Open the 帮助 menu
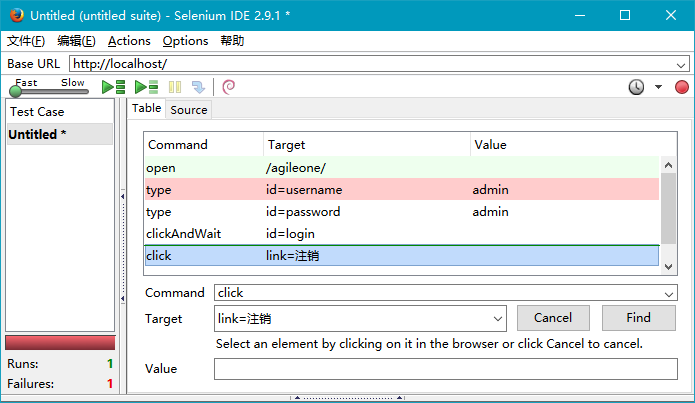695x403 pixels. (232, 41)
